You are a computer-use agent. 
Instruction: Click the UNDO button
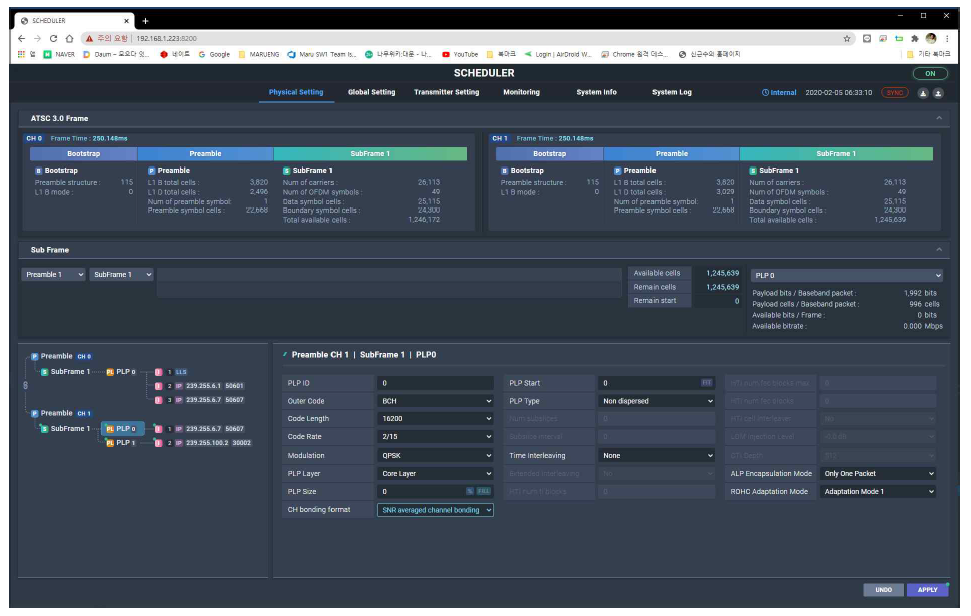tap(884, 590)
